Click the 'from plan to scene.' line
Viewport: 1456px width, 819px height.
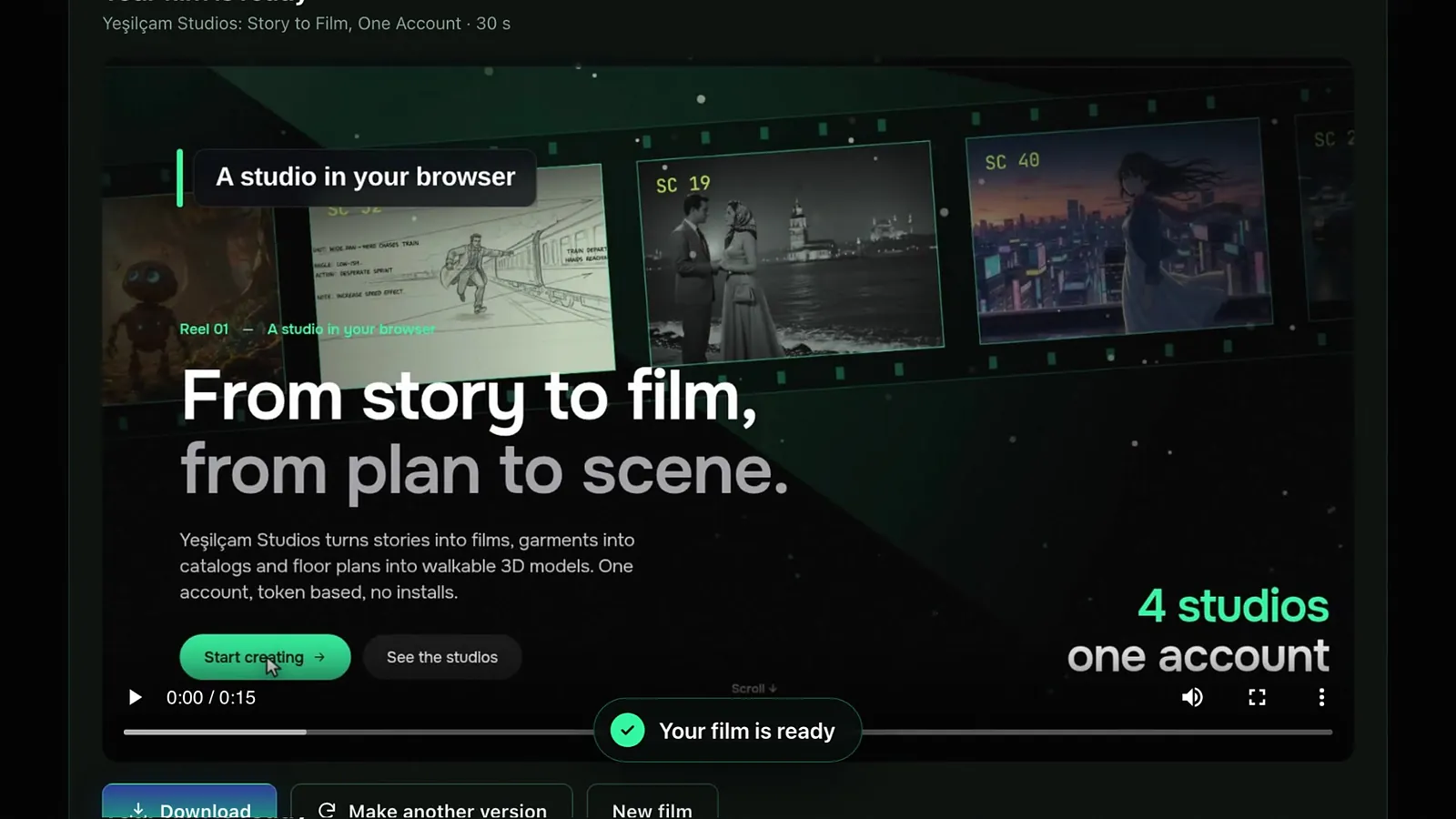tap(484, 470)
